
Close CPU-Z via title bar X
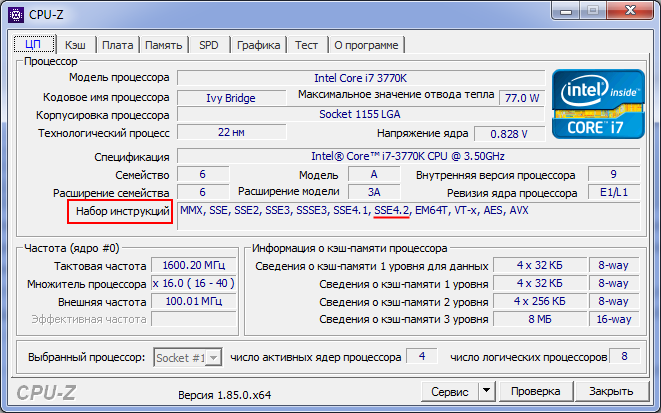(x=631, y=11)
